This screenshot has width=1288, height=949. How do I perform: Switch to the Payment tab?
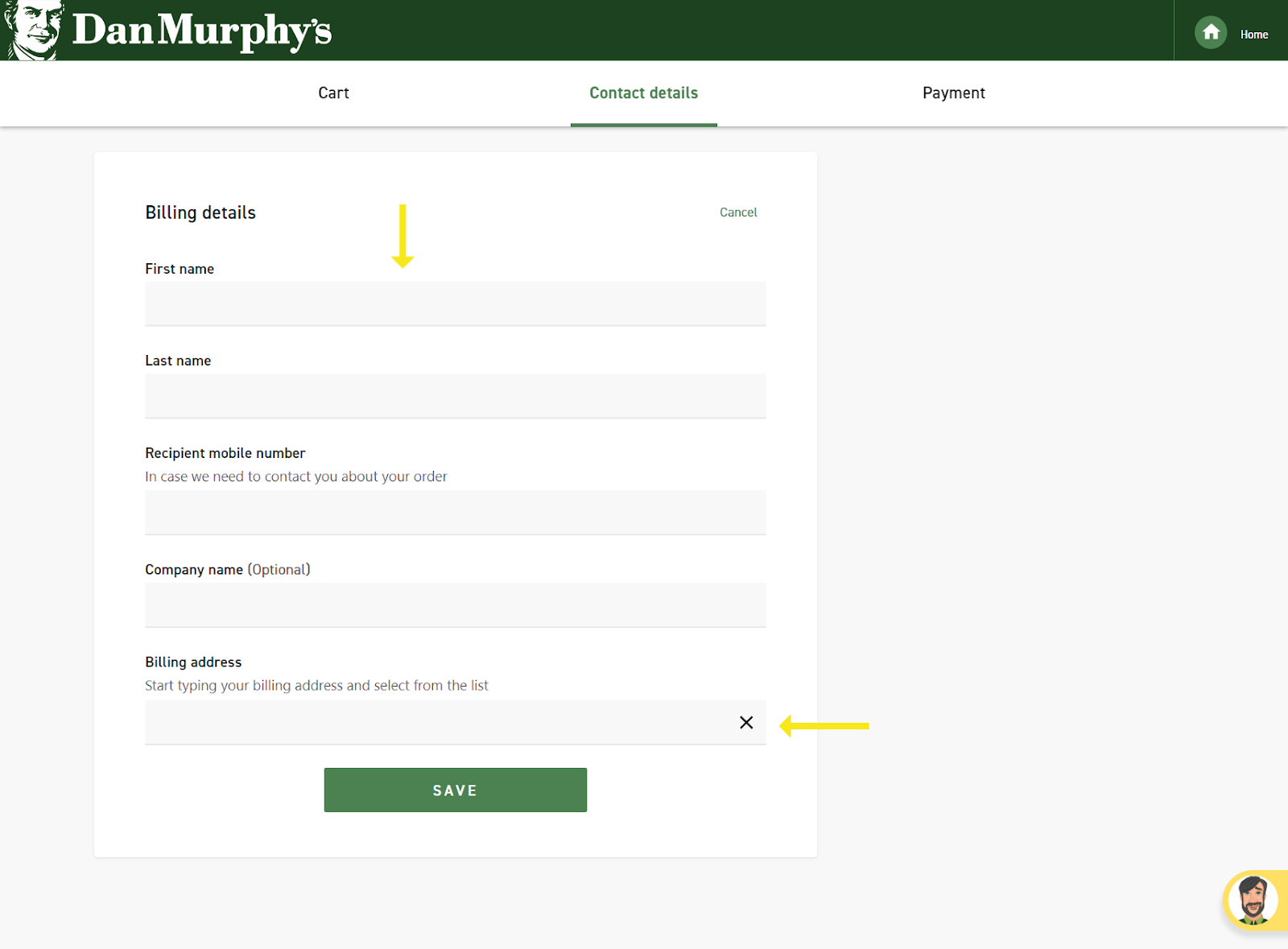[953, 93]
